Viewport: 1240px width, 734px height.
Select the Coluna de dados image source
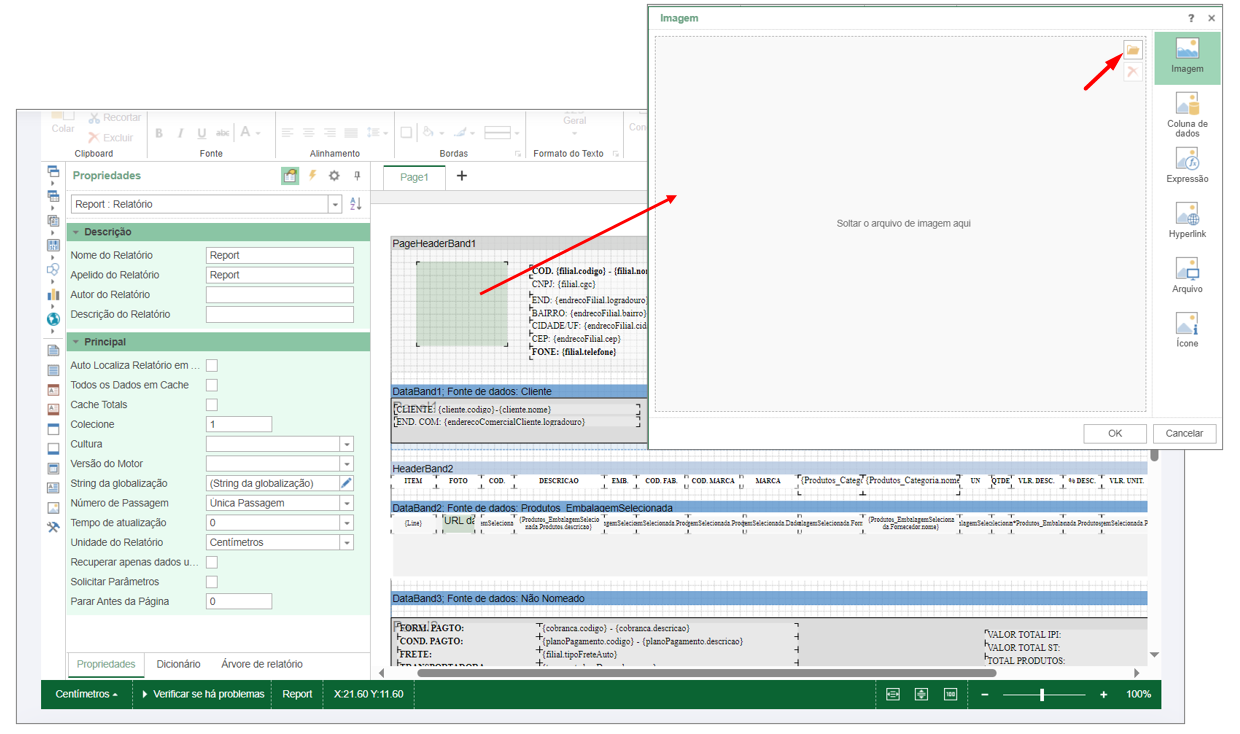(1187, 114)
